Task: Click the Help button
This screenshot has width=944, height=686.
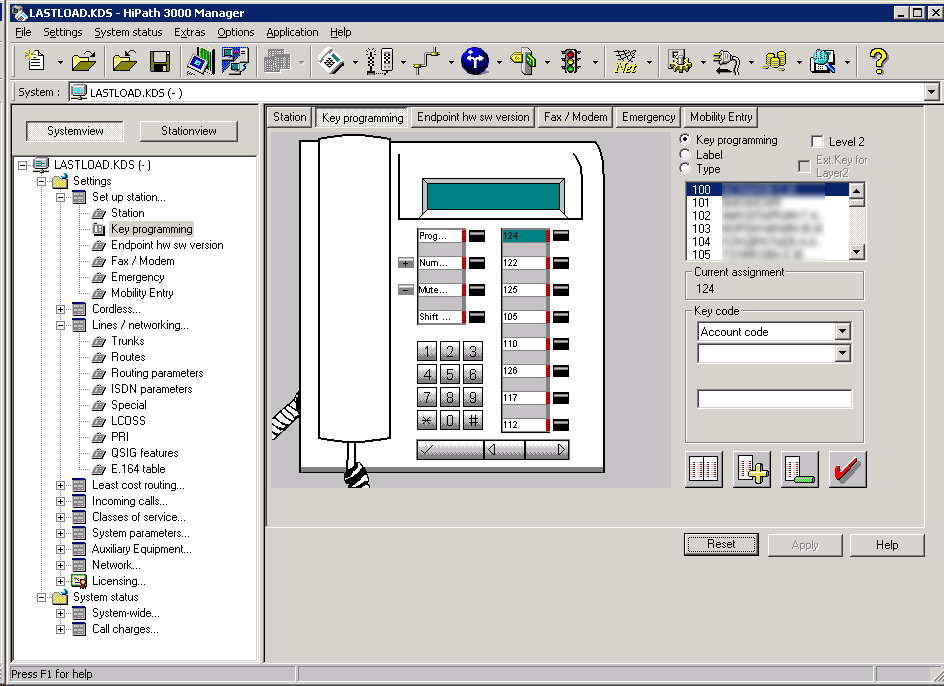Action: pyautogui.click(x=887, y=545)
